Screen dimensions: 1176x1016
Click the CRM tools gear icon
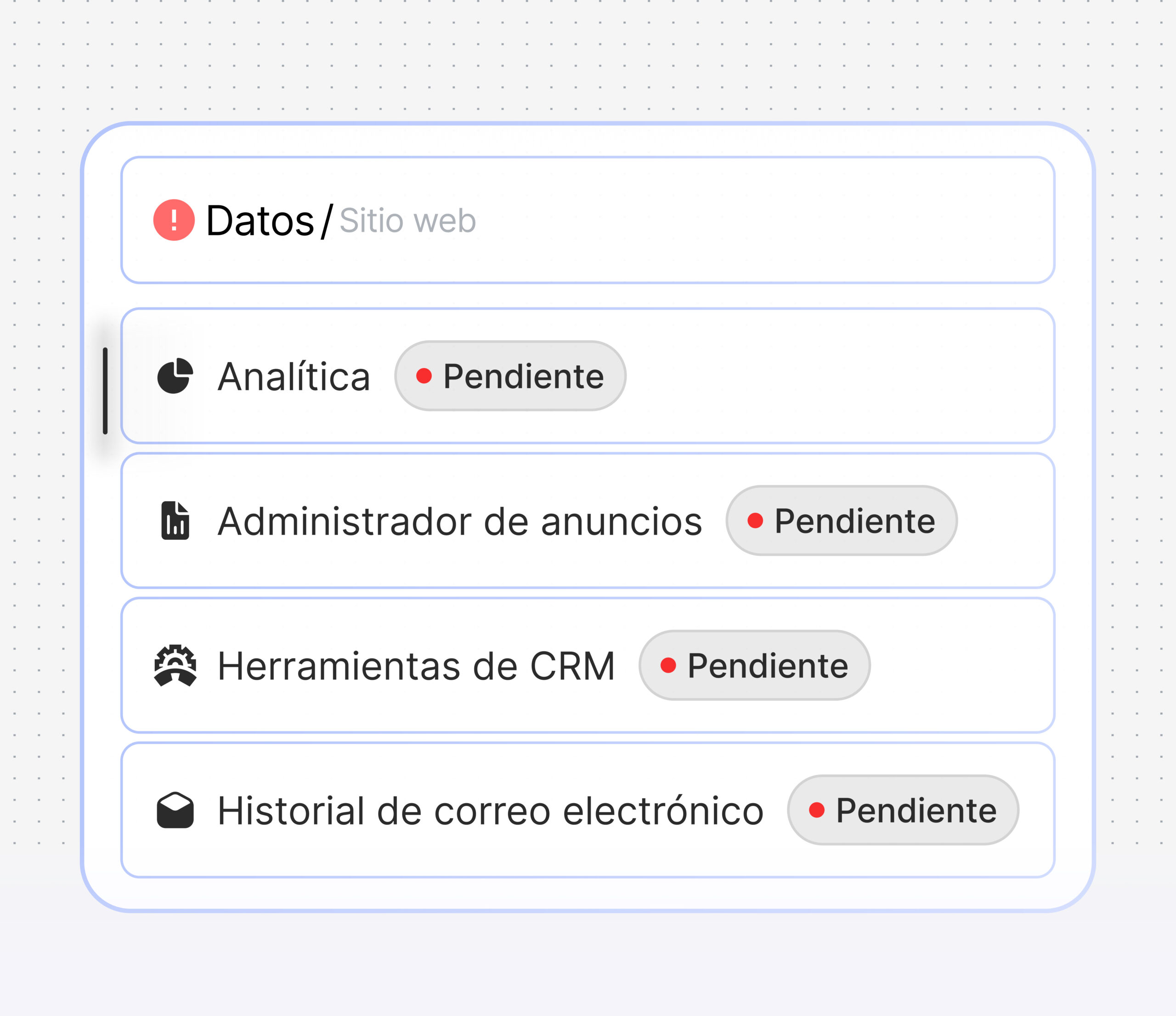tap(175, 665)
